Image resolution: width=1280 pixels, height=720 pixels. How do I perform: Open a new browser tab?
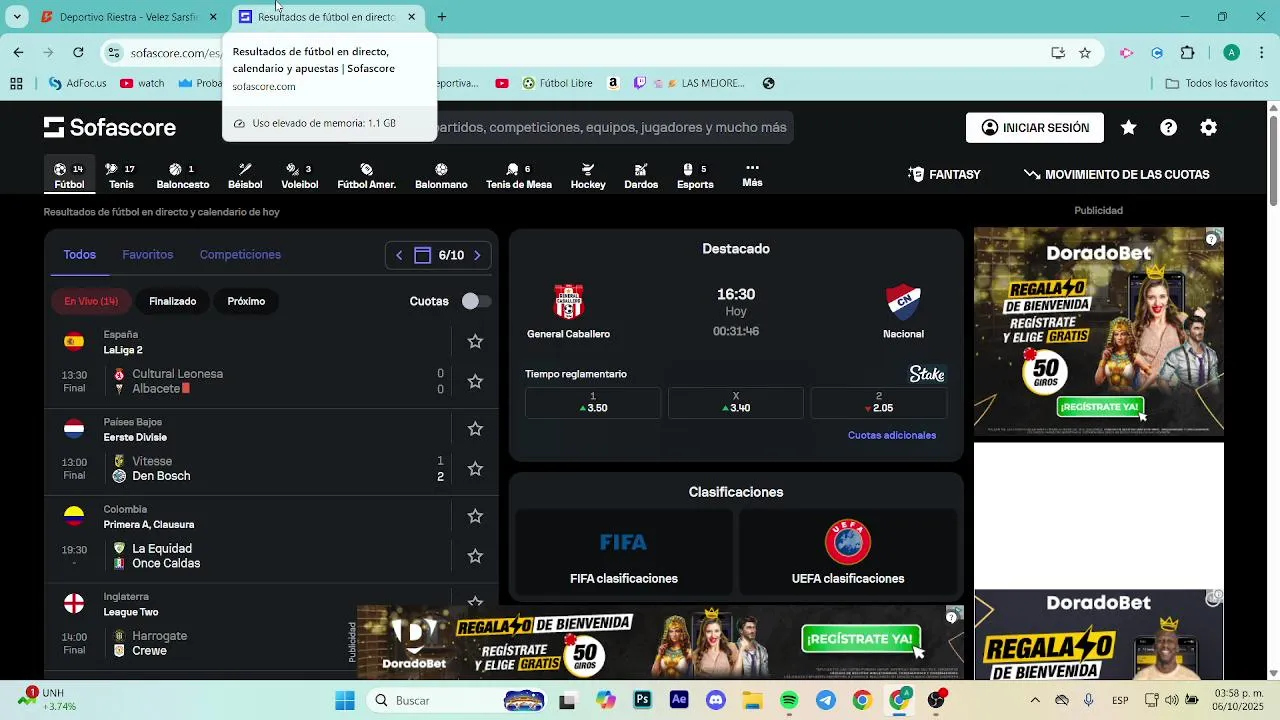click(x=442, y=17)
